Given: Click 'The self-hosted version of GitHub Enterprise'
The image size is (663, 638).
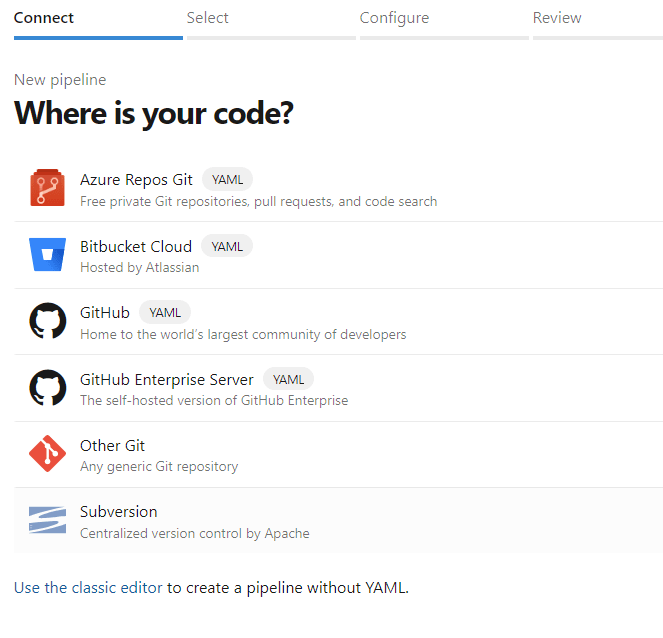Looking at the screenshot, I should [214, 400].
